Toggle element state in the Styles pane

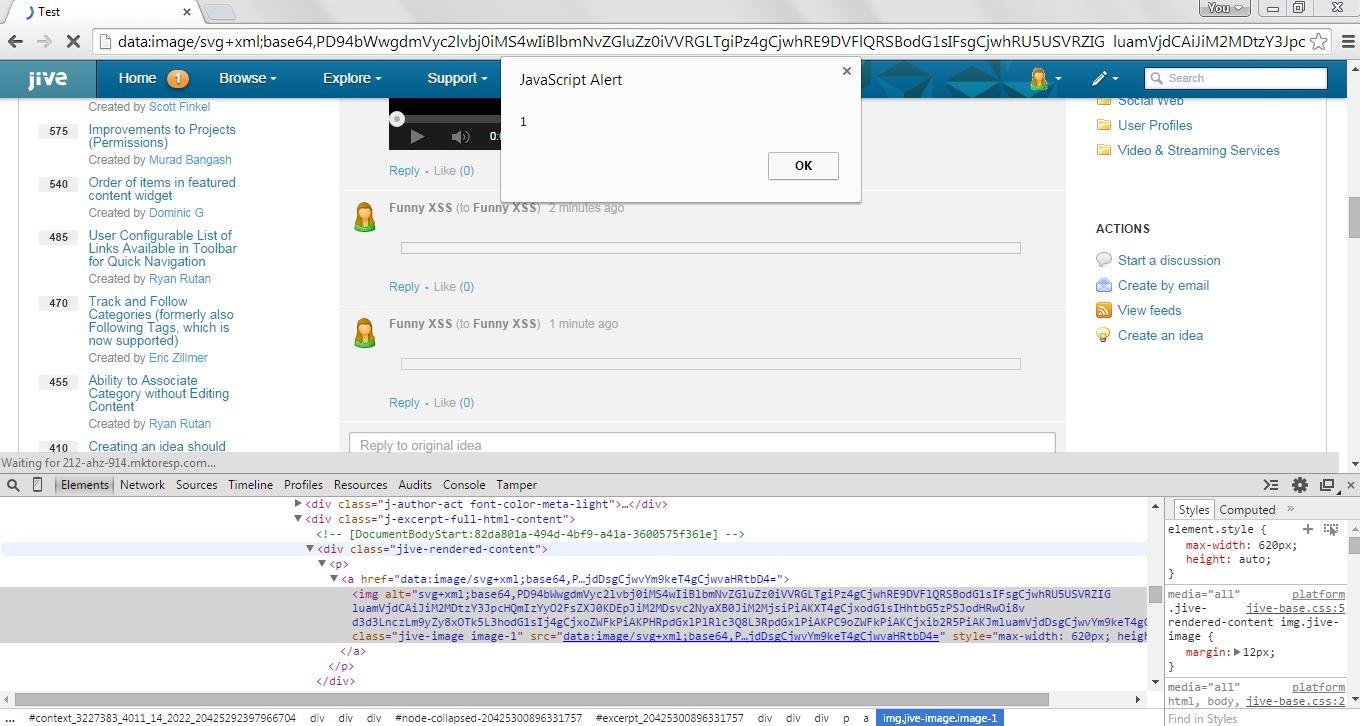point(1331,529)
